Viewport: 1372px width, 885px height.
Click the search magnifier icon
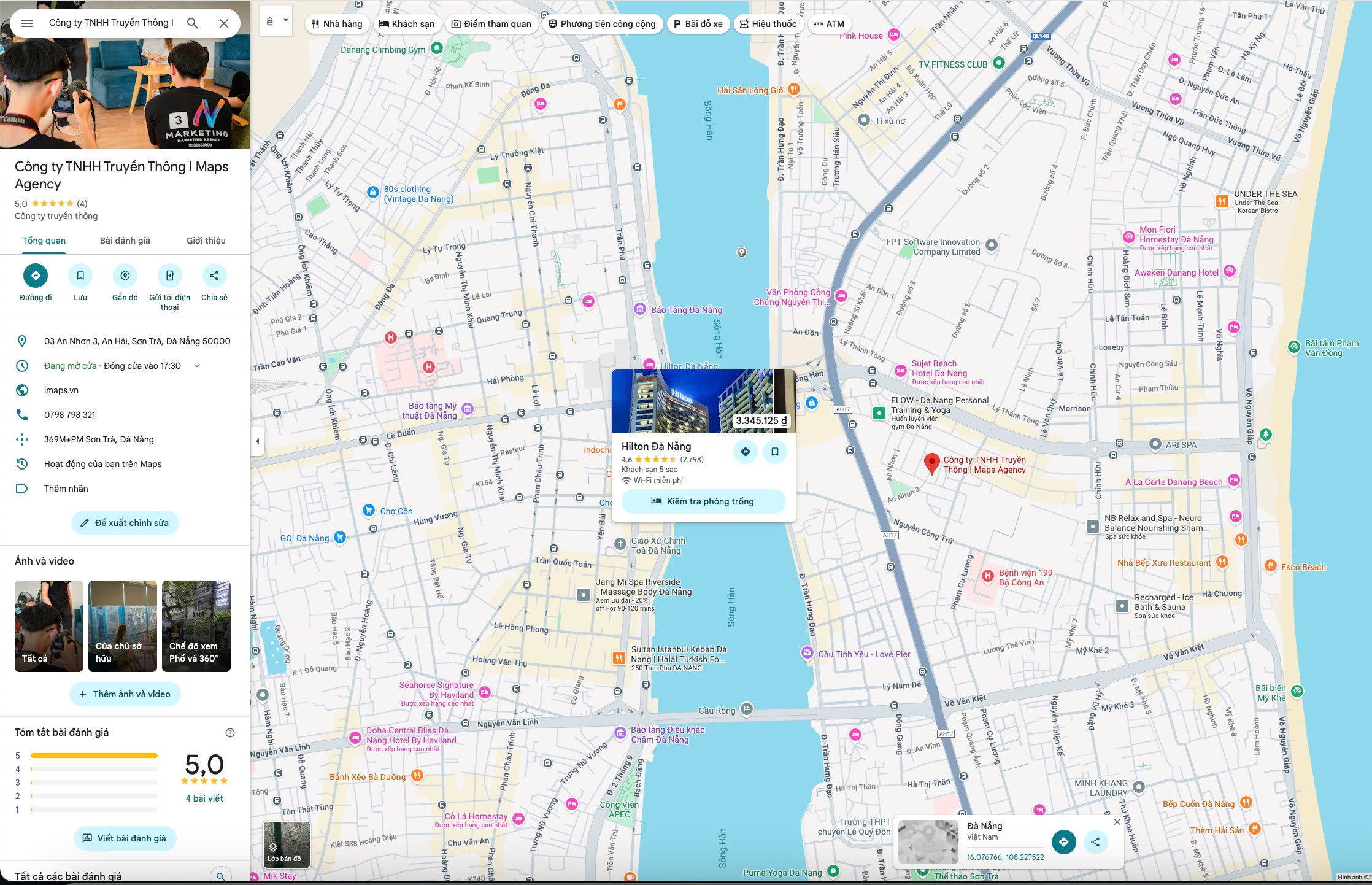193,23
